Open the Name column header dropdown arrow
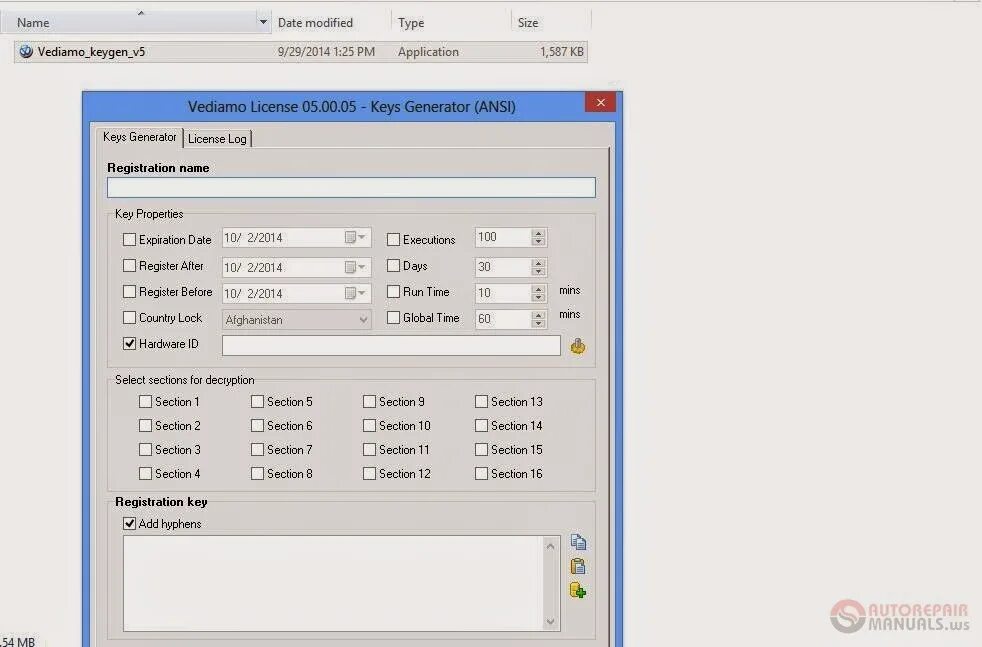 pyautogui.click(x=263, y=22)
